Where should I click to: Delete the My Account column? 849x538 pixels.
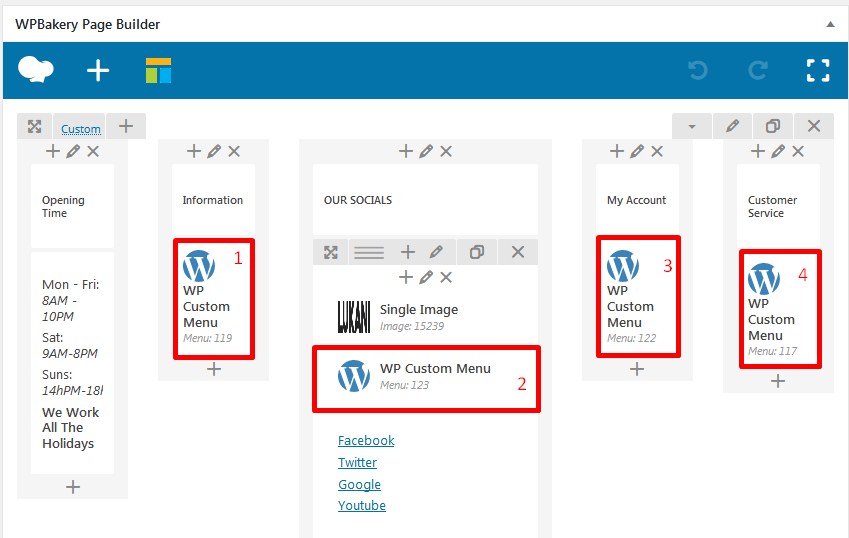657,152
